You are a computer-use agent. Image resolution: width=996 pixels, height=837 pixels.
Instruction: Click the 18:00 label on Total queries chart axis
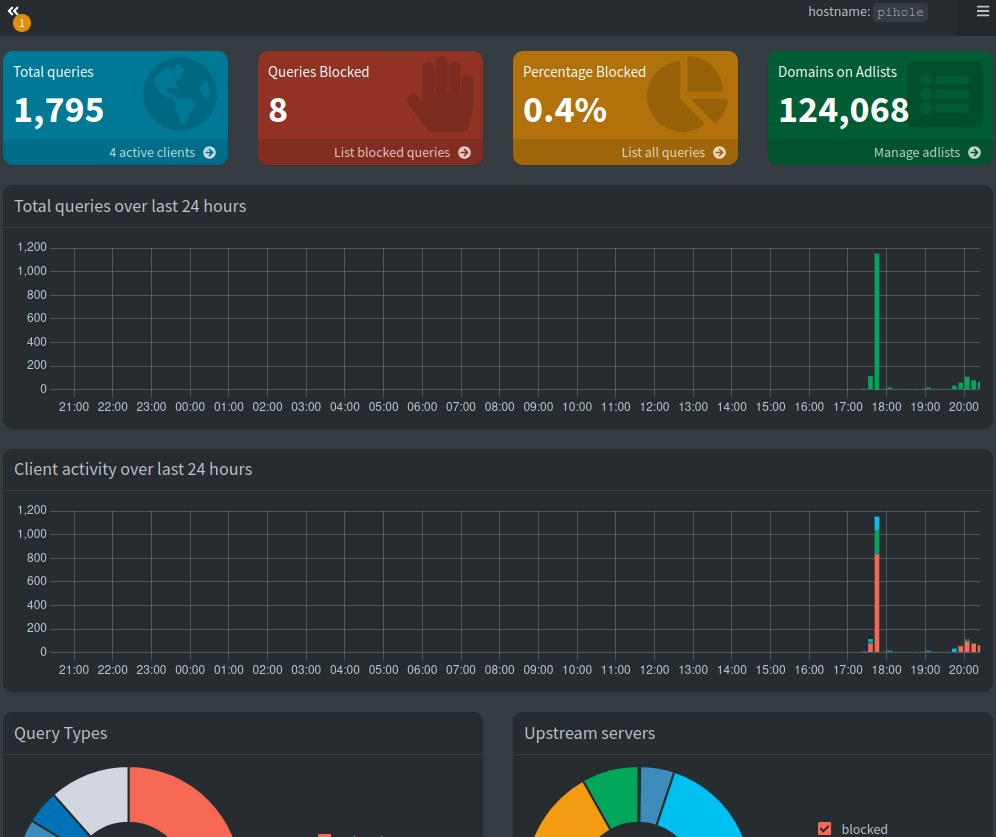[886, 407]
